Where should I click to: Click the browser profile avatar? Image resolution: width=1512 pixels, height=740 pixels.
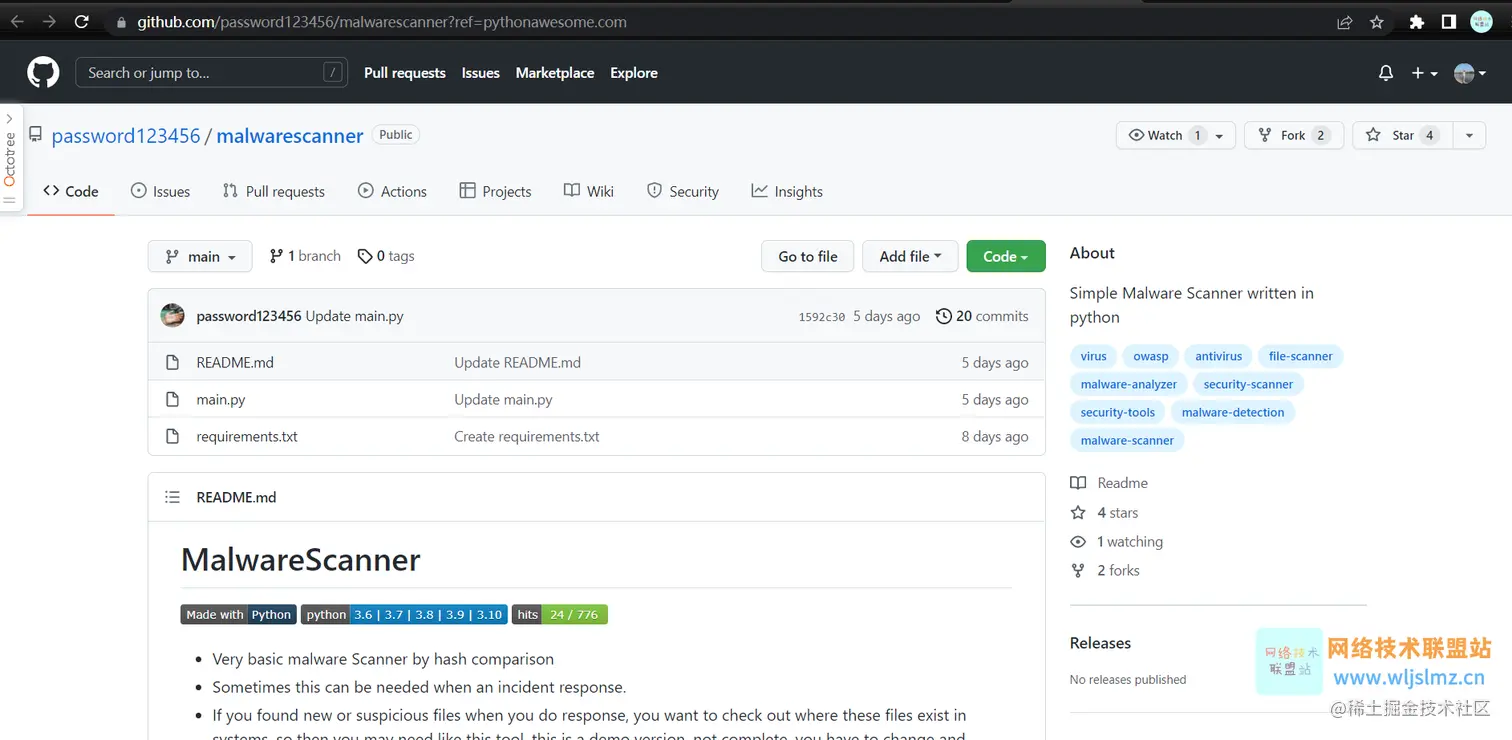[1481, 22]
